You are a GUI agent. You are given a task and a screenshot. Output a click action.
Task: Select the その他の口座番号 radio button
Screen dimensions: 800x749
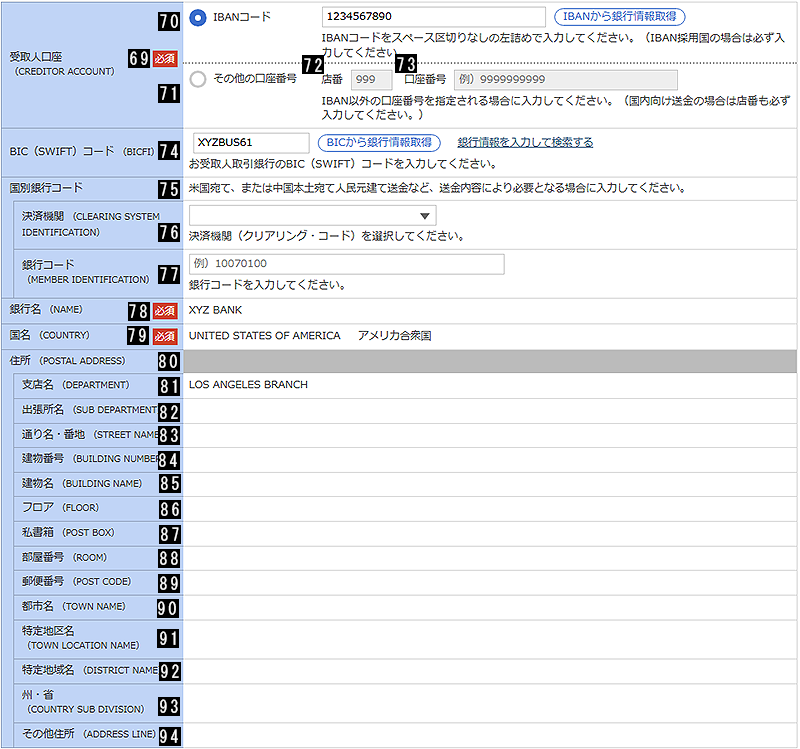pyautogui.click(x=197, y=79)
